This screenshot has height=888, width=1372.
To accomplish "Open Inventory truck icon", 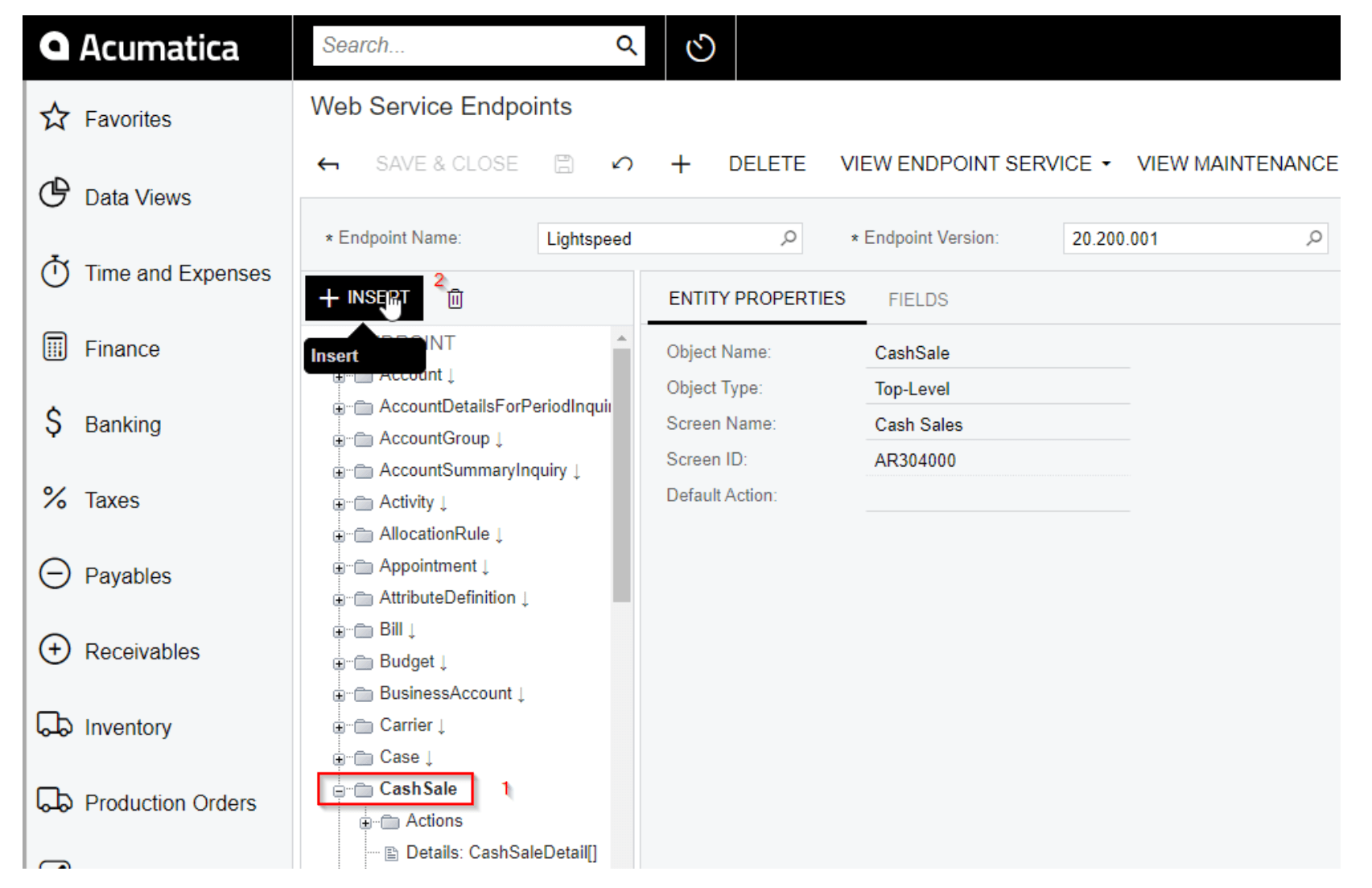I will tap(55, 725).
